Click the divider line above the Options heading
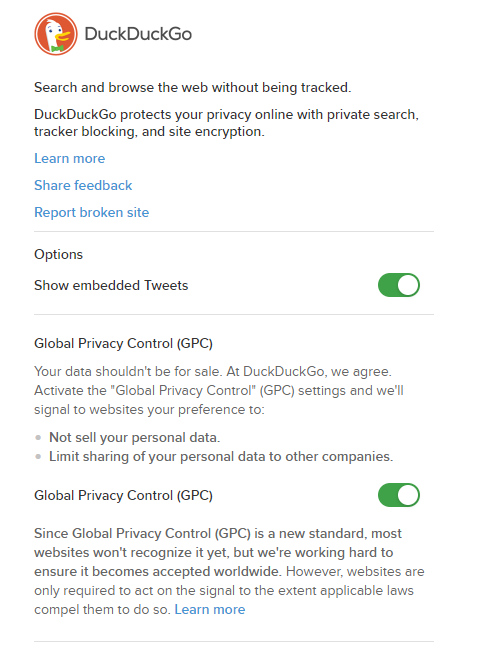 pos(234,232)
